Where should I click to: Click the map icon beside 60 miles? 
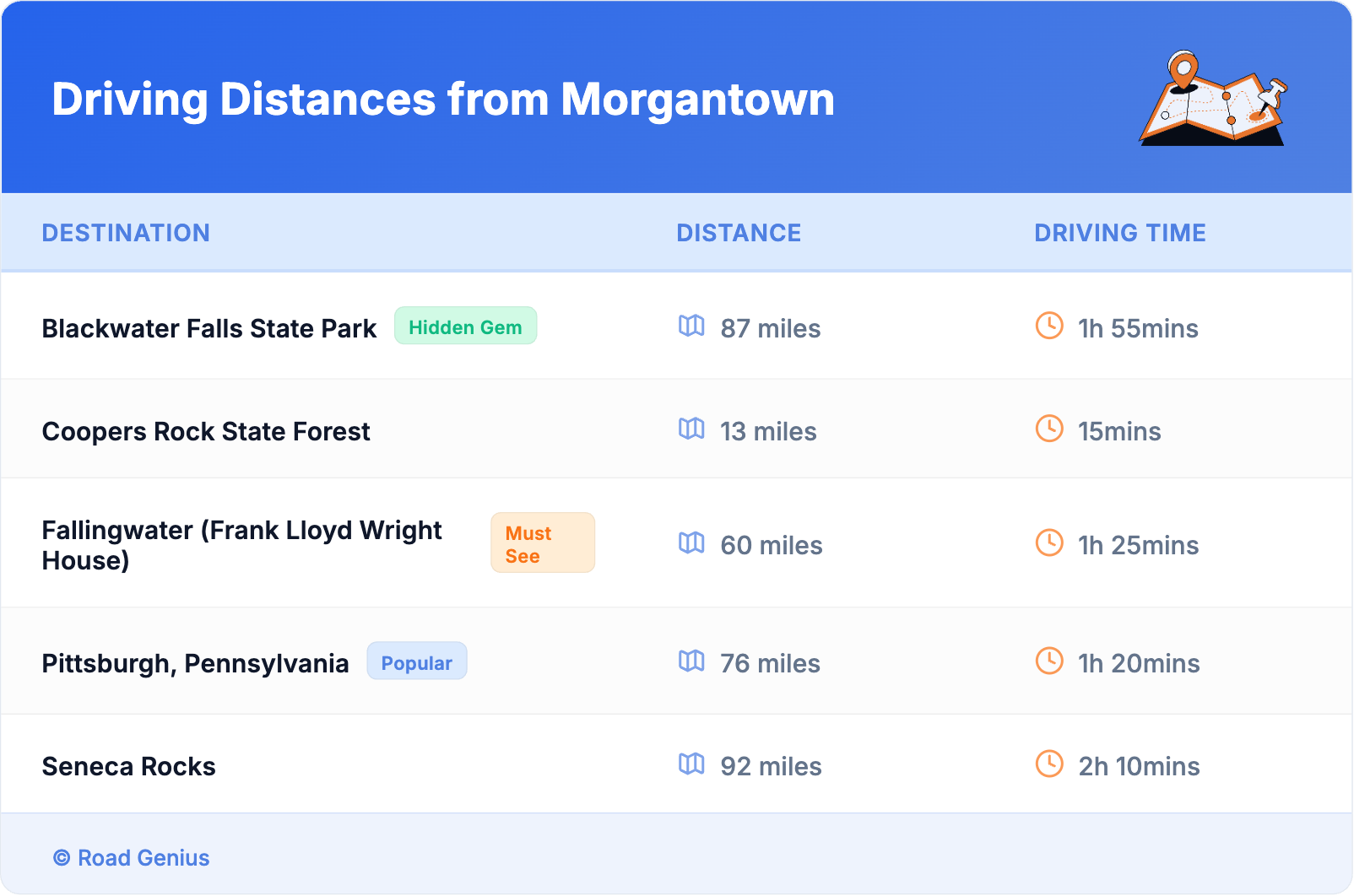[691, 542]
